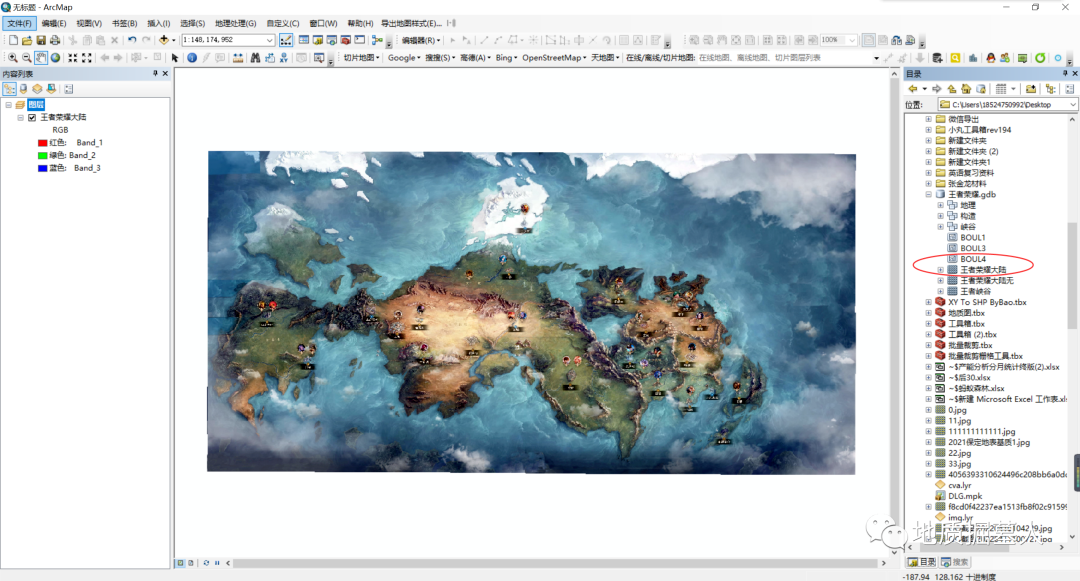1080x581 pixels.
Task: Click the green Band_2 color swatch
Action: coord(43,156)
